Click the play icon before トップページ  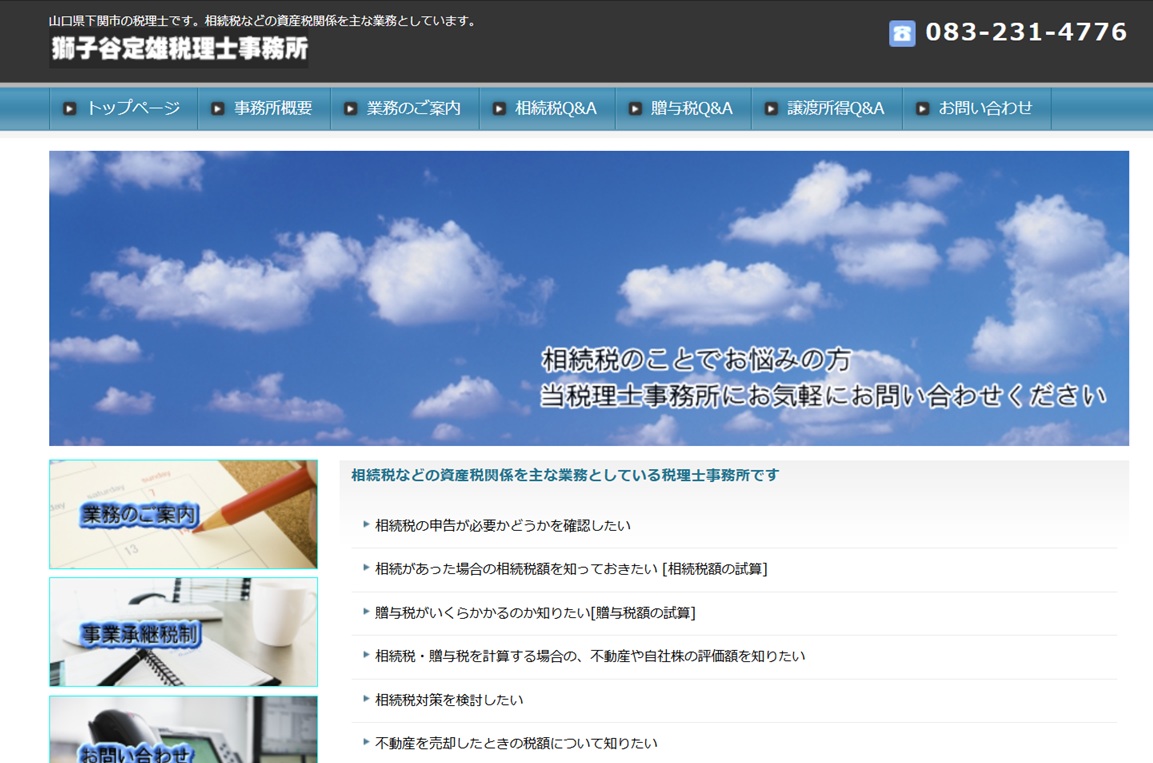point(69,109)
